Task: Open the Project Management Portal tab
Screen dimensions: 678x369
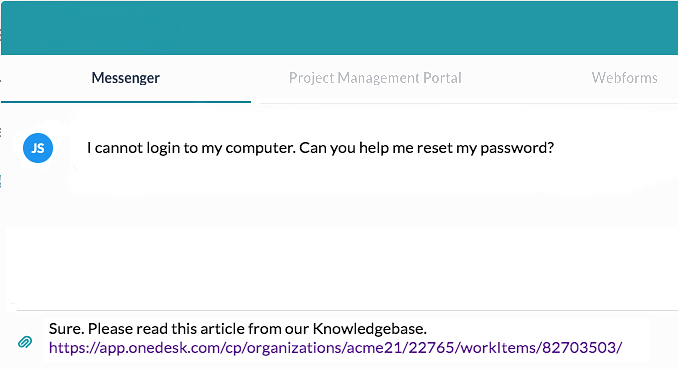Action: 375,78
